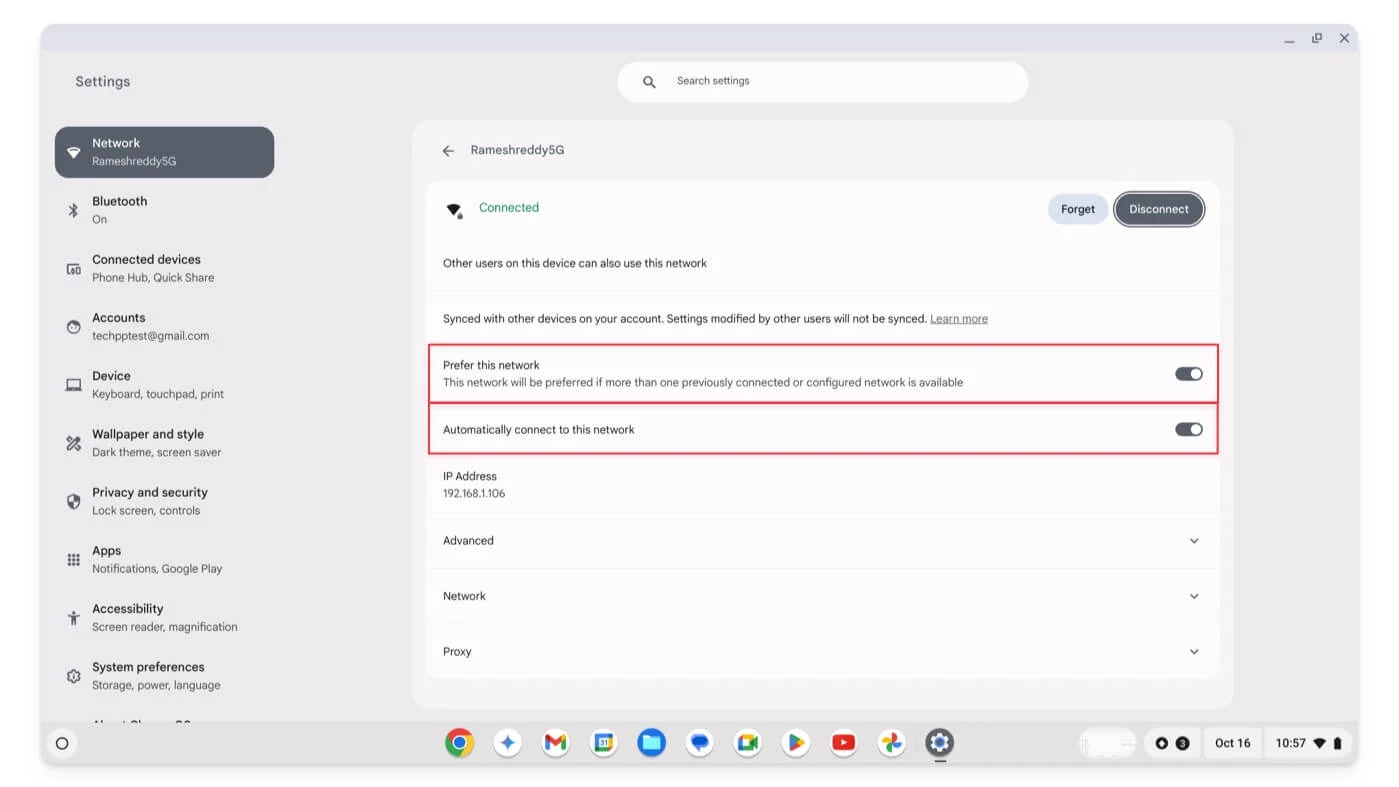Launch Google Play Store shelf icon

(x=795, y=743)
